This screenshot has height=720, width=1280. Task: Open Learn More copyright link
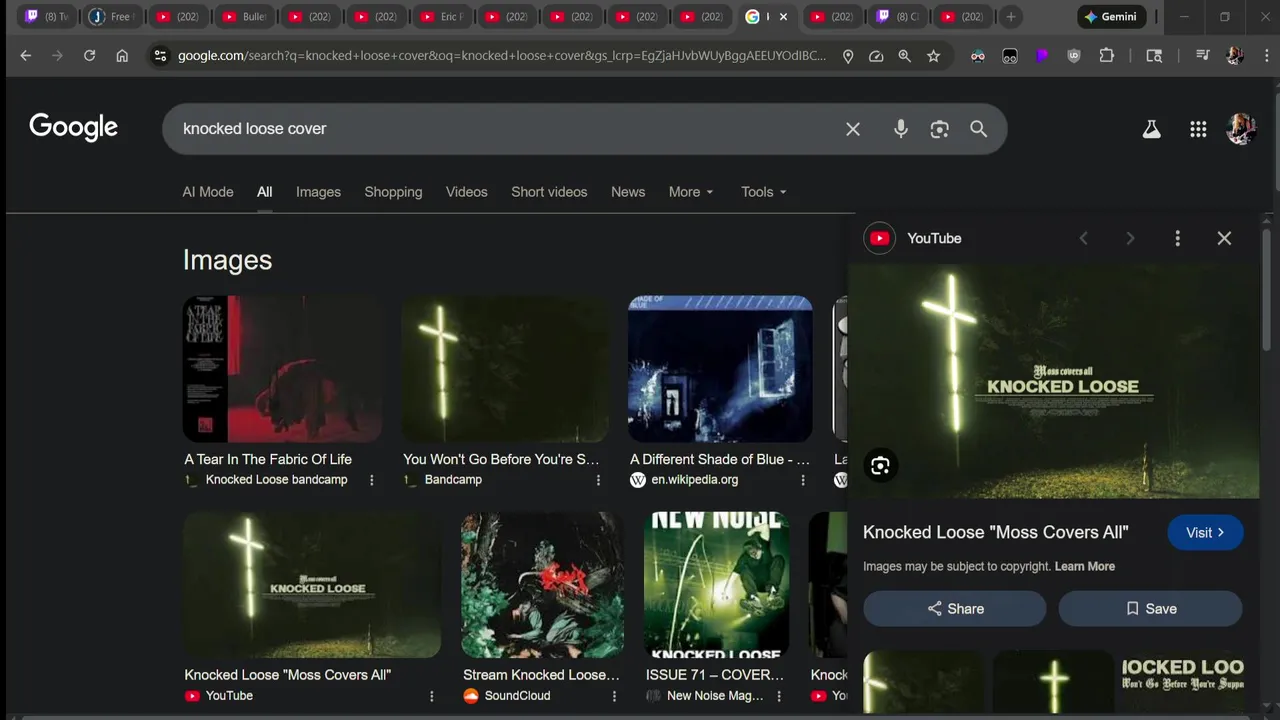click(x=1085, y=567)
